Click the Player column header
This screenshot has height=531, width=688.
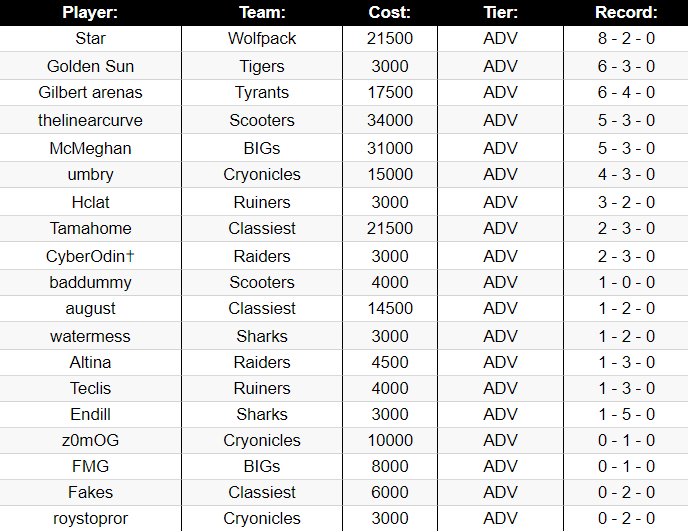click(90, 12)
